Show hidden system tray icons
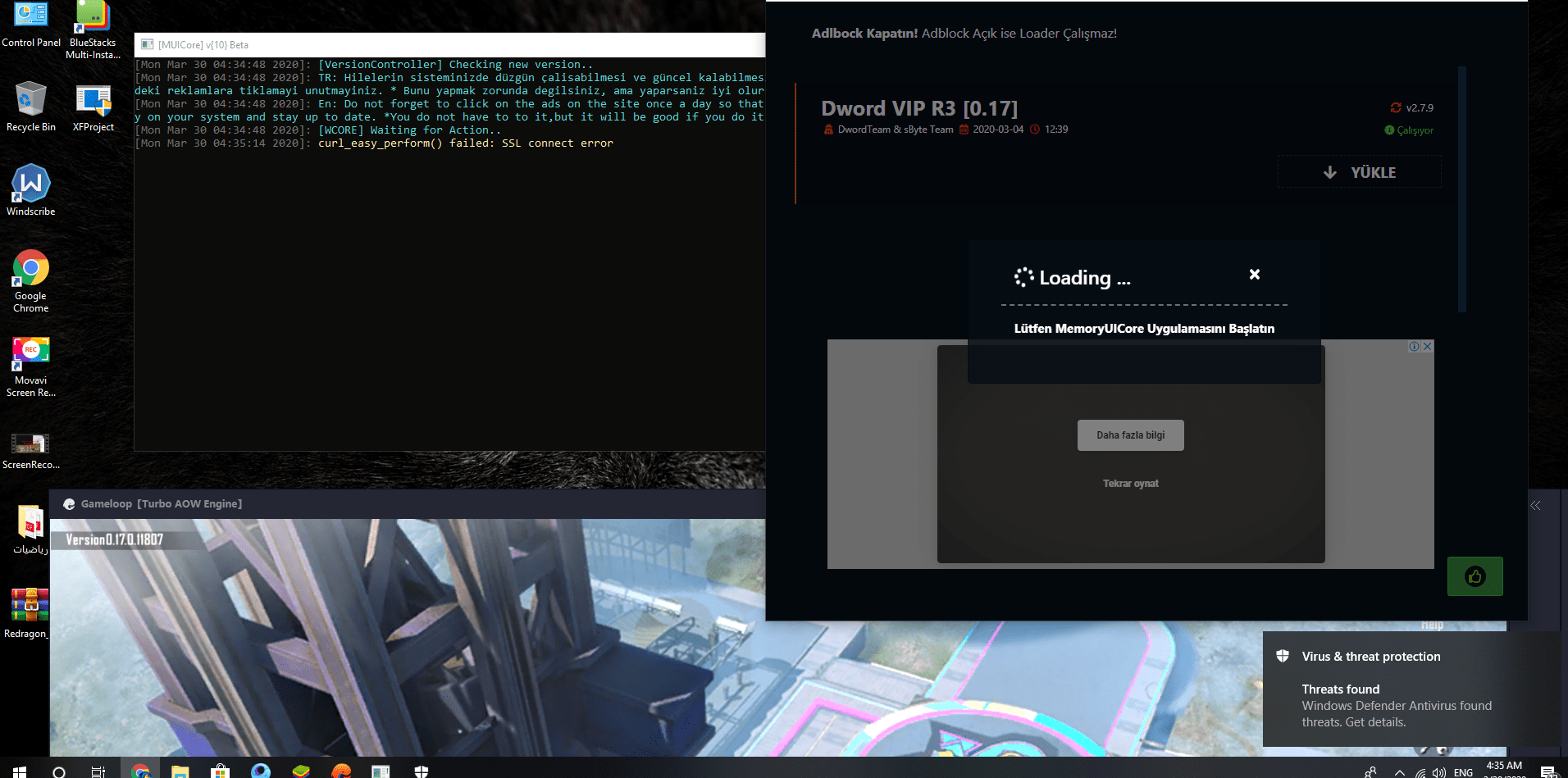 pos(1400,772)
